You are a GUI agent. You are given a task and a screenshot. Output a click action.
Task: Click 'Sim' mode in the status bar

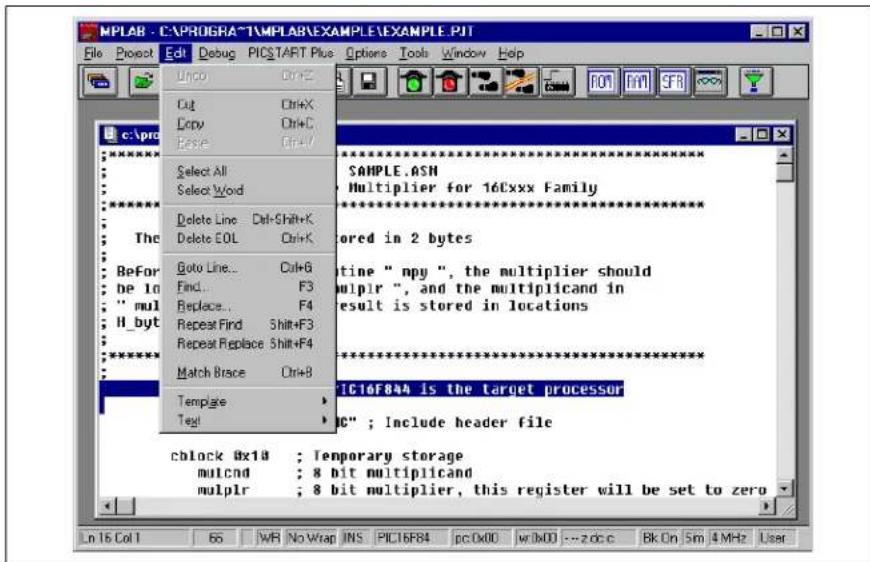pos(694,538)
